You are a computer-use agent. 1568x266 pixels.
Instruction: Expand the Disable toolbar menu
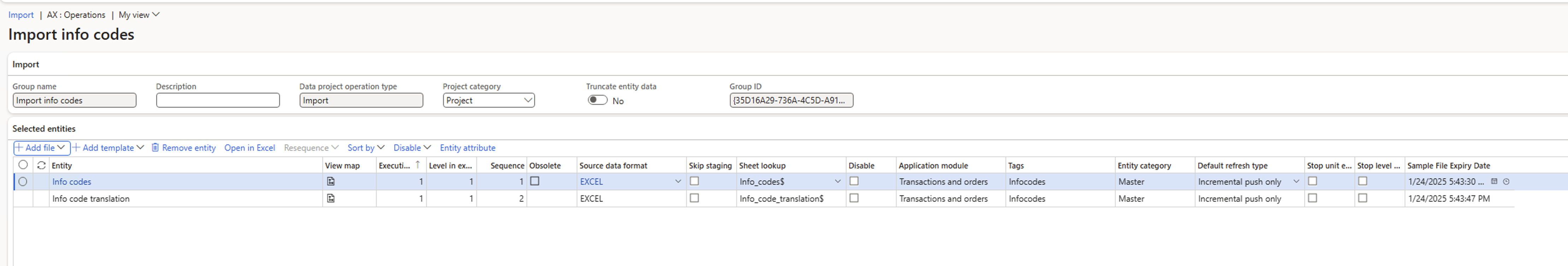[x=412, y=148]
